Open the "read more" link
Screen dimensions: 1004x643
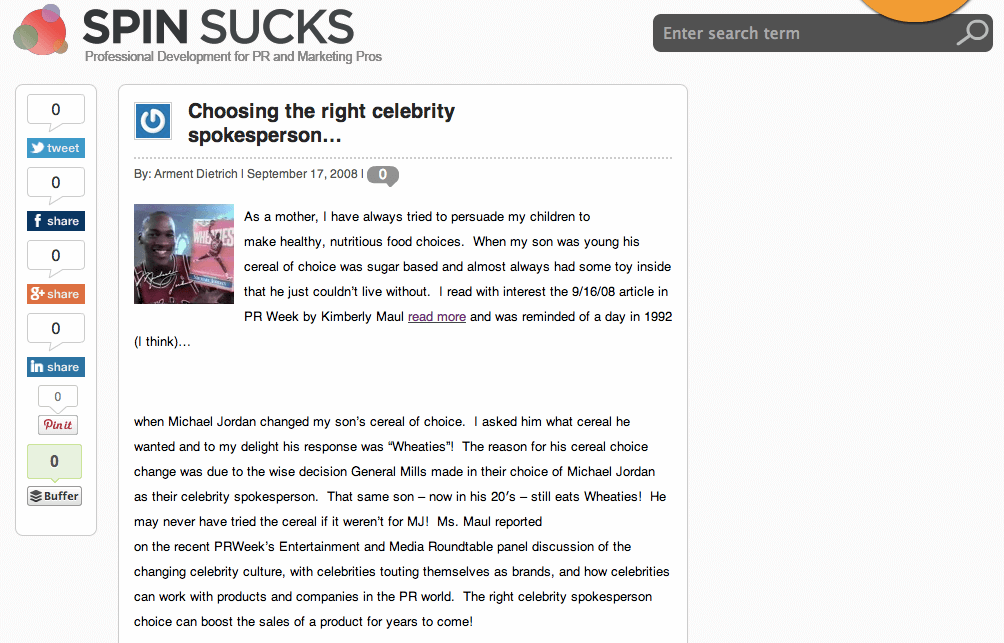[x=437, y=316]
